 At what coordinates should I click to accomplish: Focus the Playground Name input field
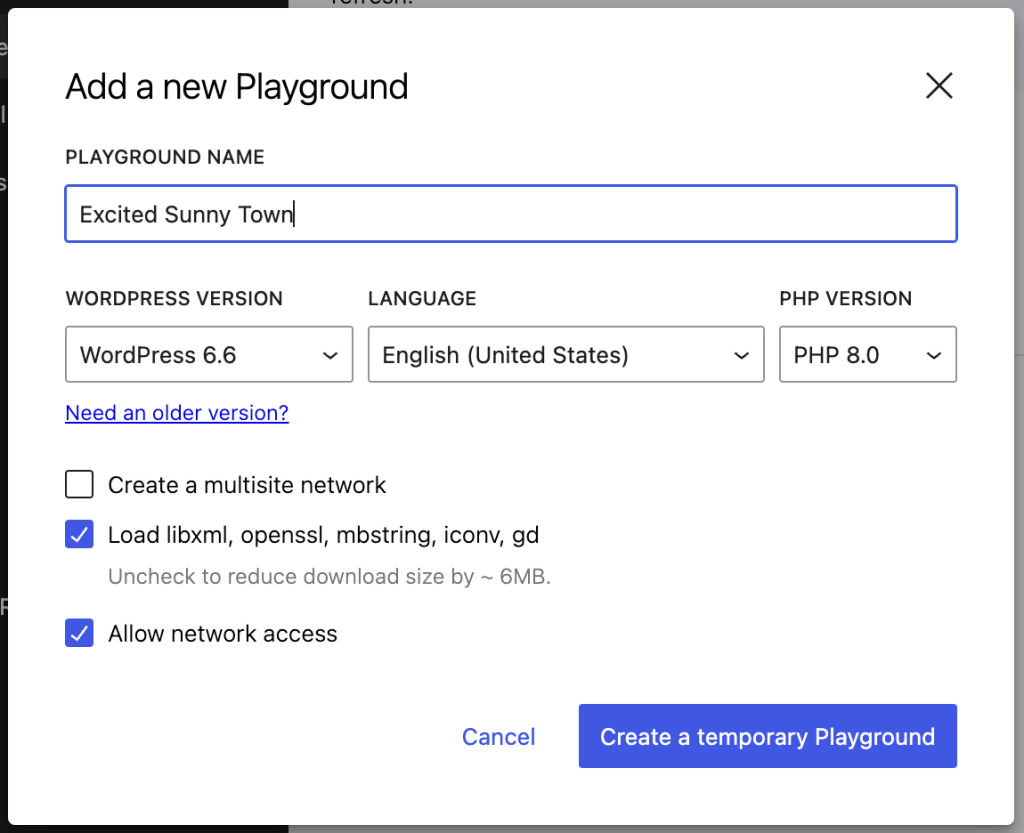click(511, 213)
